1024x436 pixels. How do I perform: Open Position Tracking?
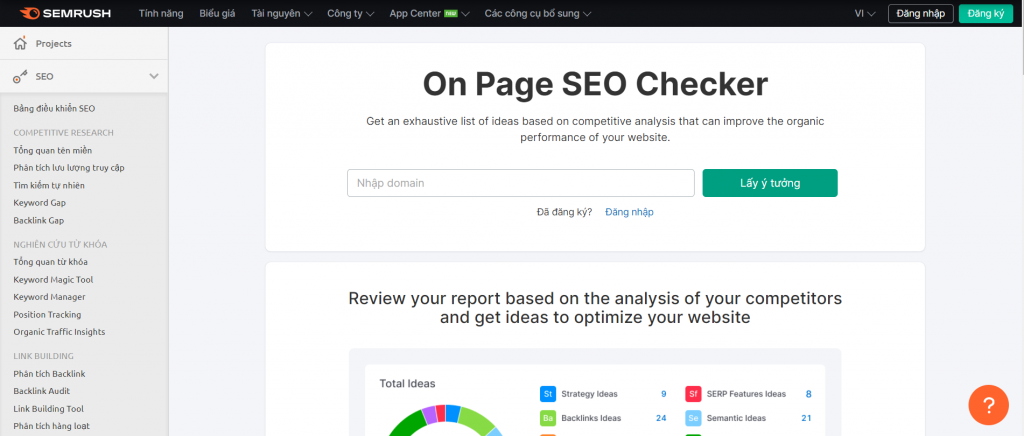pos(47,315)
